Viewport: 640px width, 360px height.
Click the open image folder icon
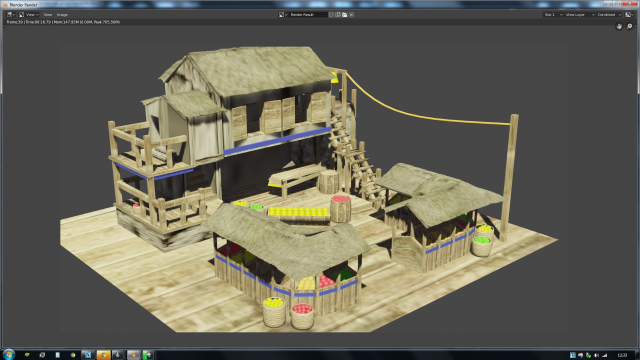(344, 15)
